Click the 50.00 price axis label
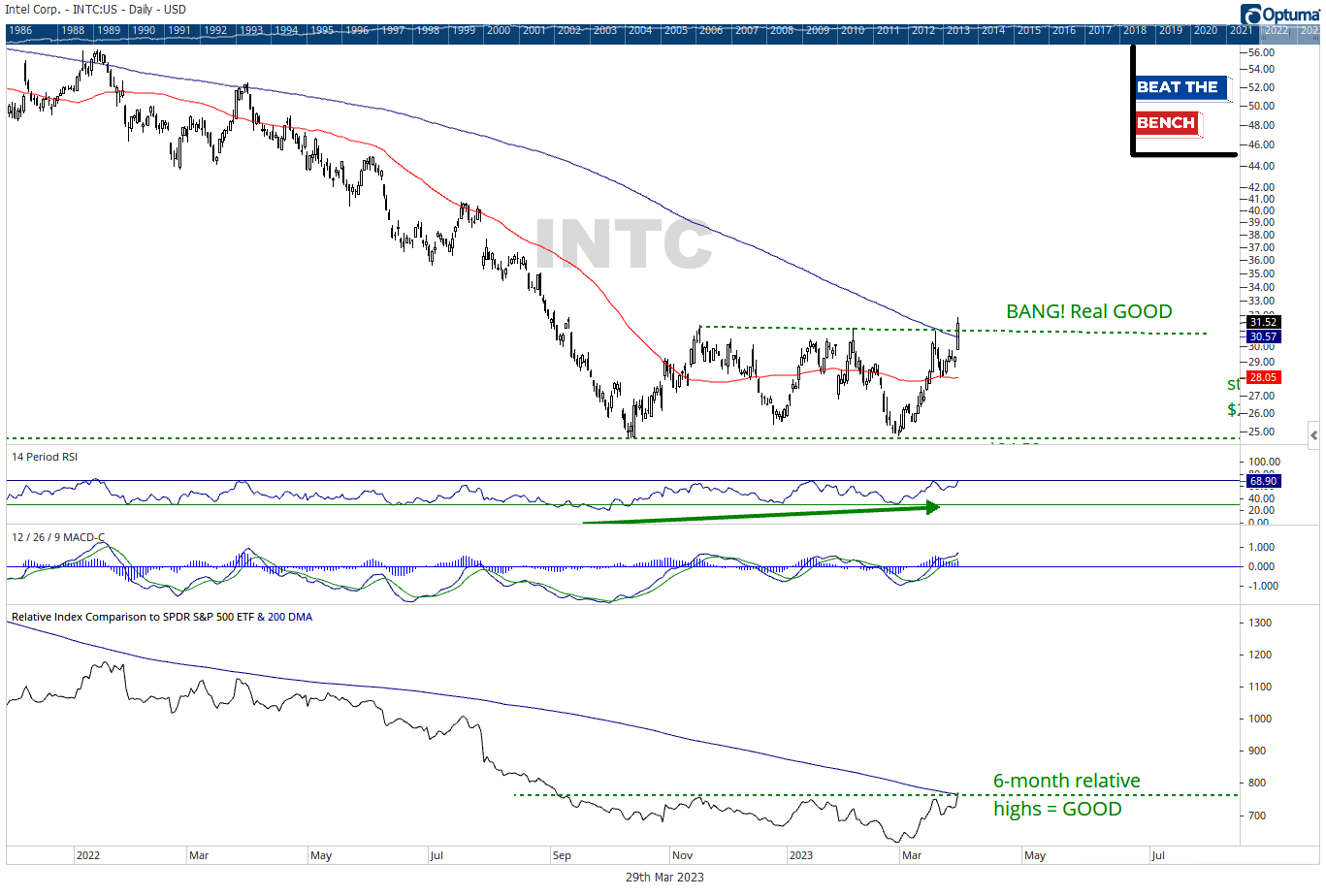Viewport: 1326px width, 896px height. pos(1262,106)
